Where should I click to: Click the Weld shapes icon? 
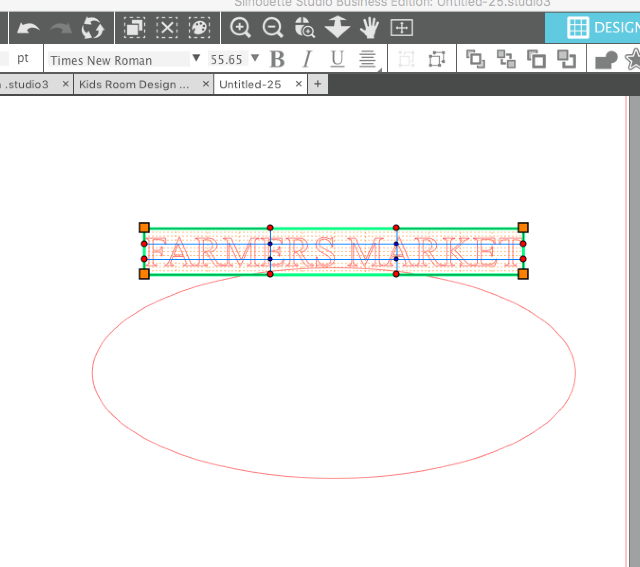tap(606, 60)
